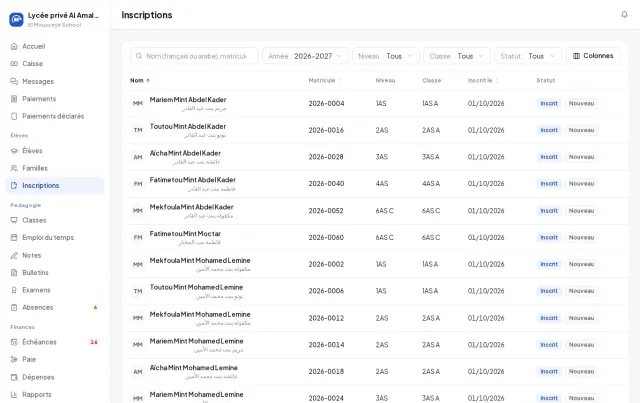This screenshot has width=640, height=403.
Task: Click the MM avatar of Mariem Mint Abdel Kader
Action: (138, 103)
